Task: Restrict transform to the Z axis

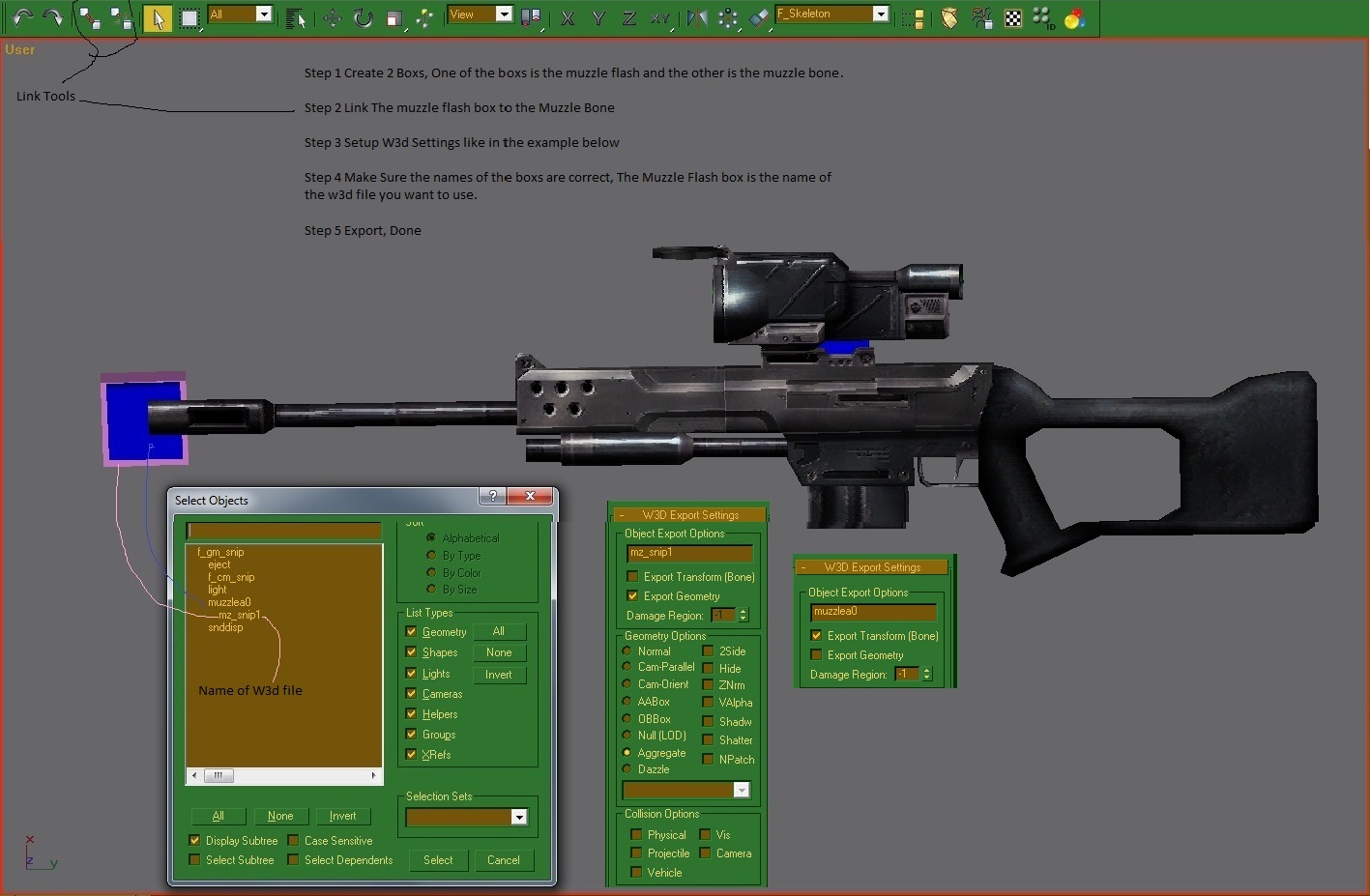Action: [629, 17]
